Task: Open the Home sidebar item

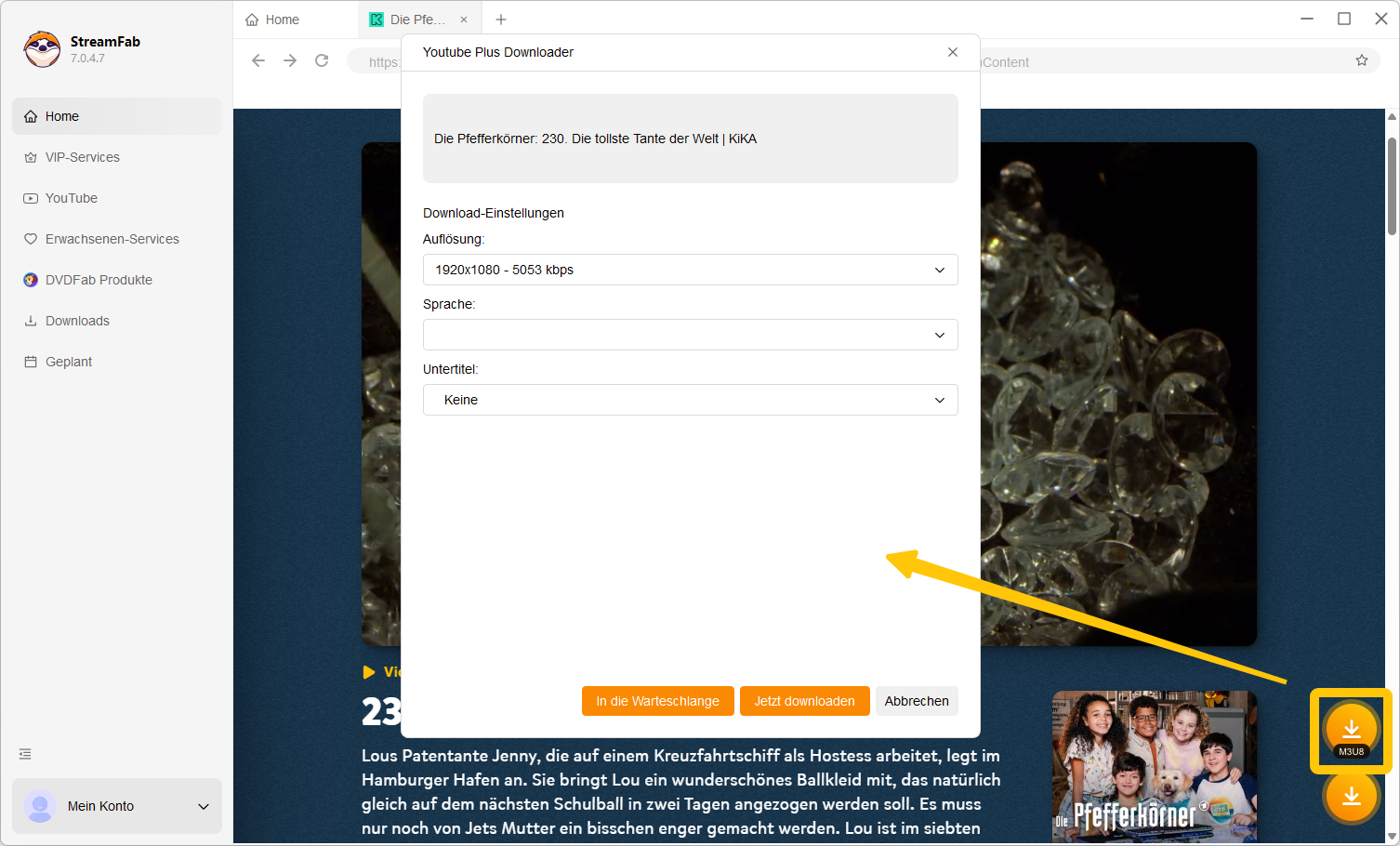Action: 117,116
